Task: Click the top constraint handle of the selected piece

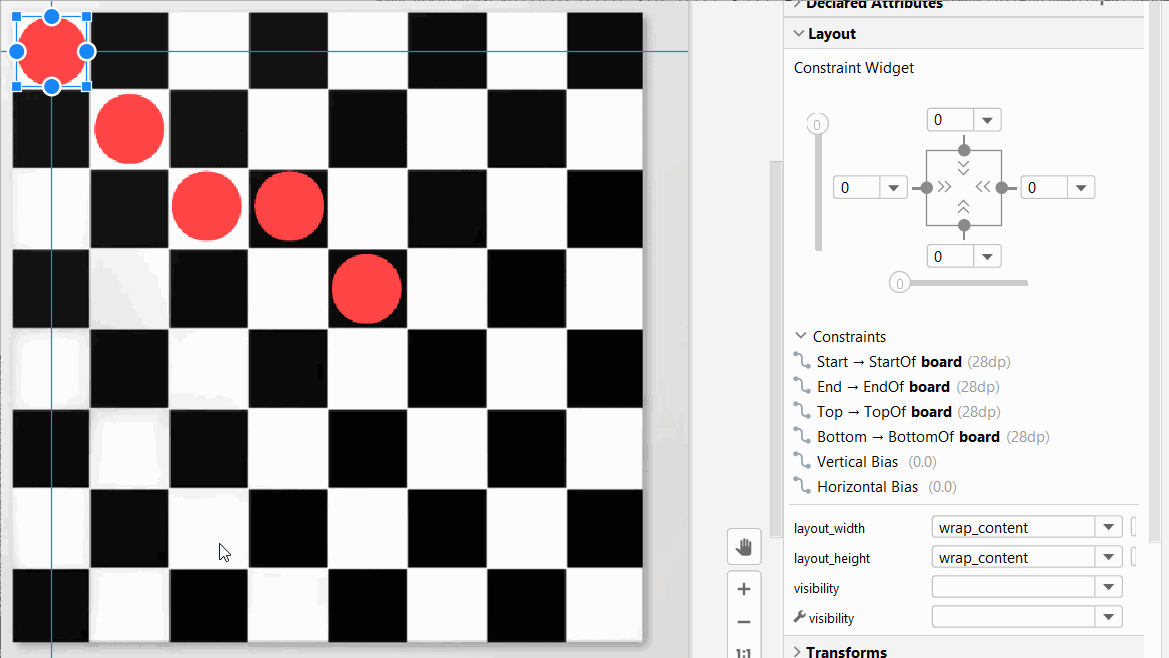Action: pos(51,16)
